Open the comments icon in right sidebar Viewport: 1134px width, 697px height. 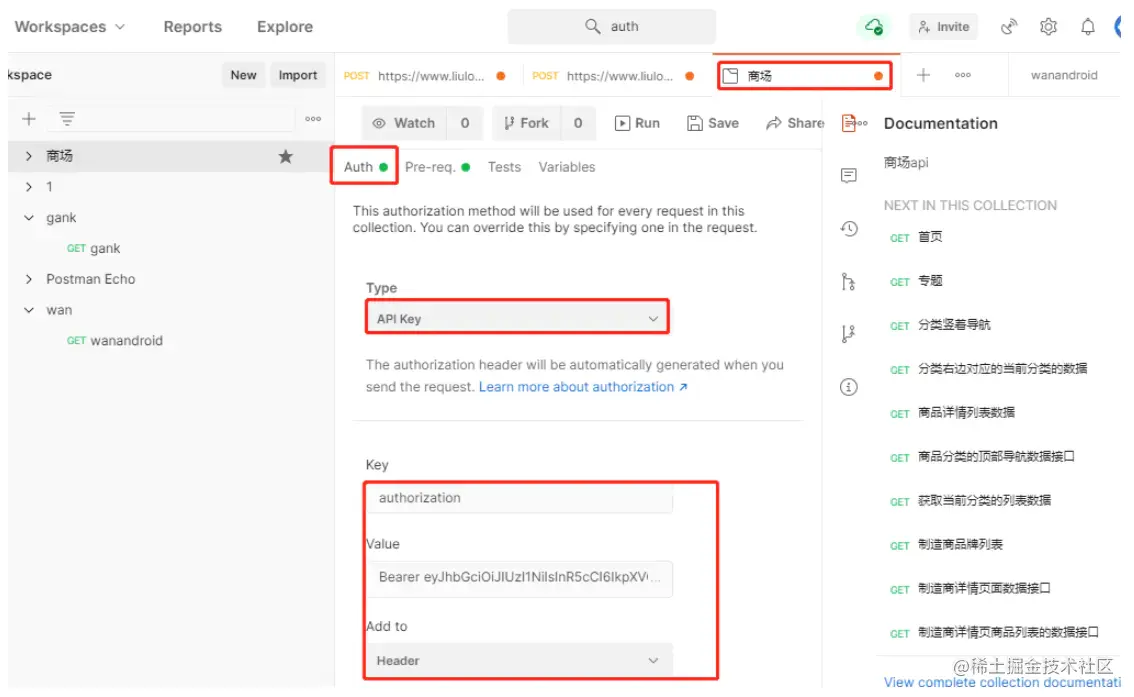coord(849,176)
